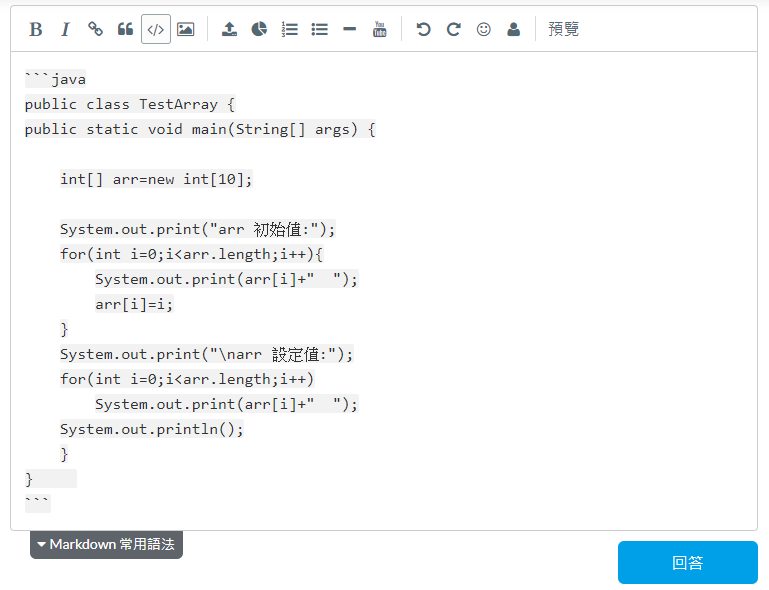Mention a user with the person icon

click(x=513, y=29)
